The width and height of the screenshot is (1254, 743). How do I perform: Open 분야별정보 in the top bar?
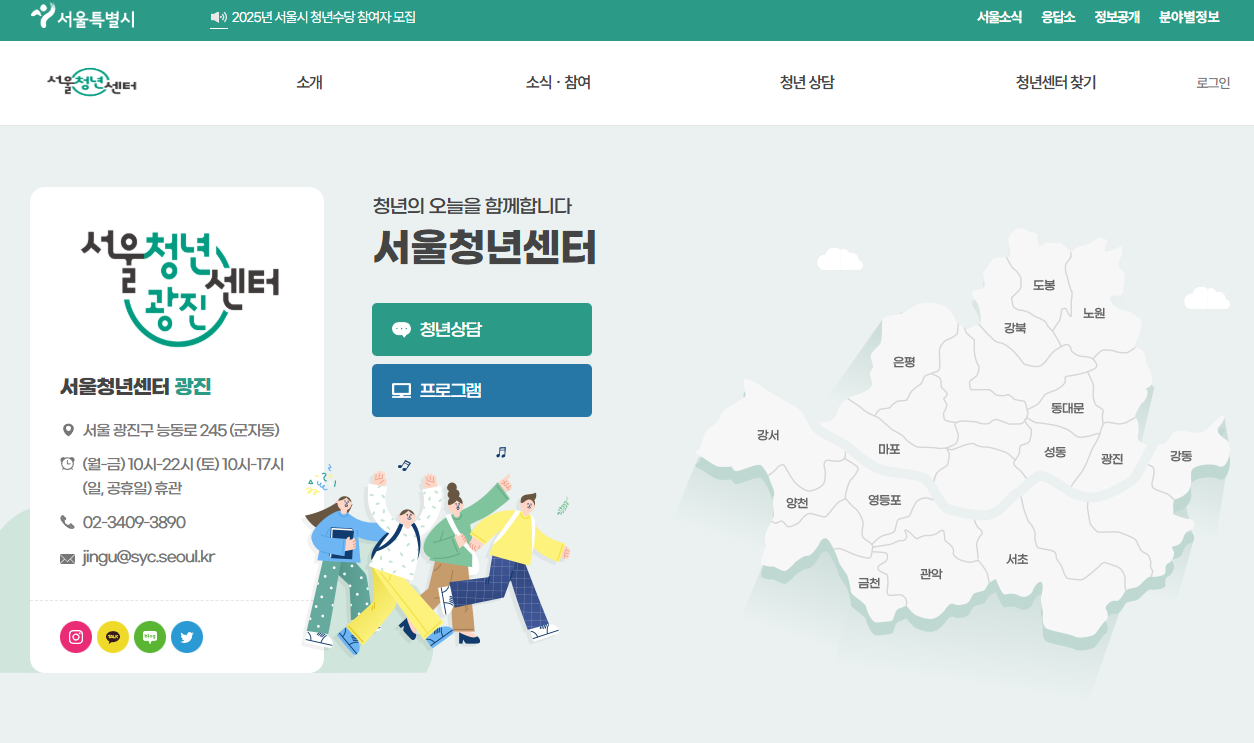tap(1189, 17)
